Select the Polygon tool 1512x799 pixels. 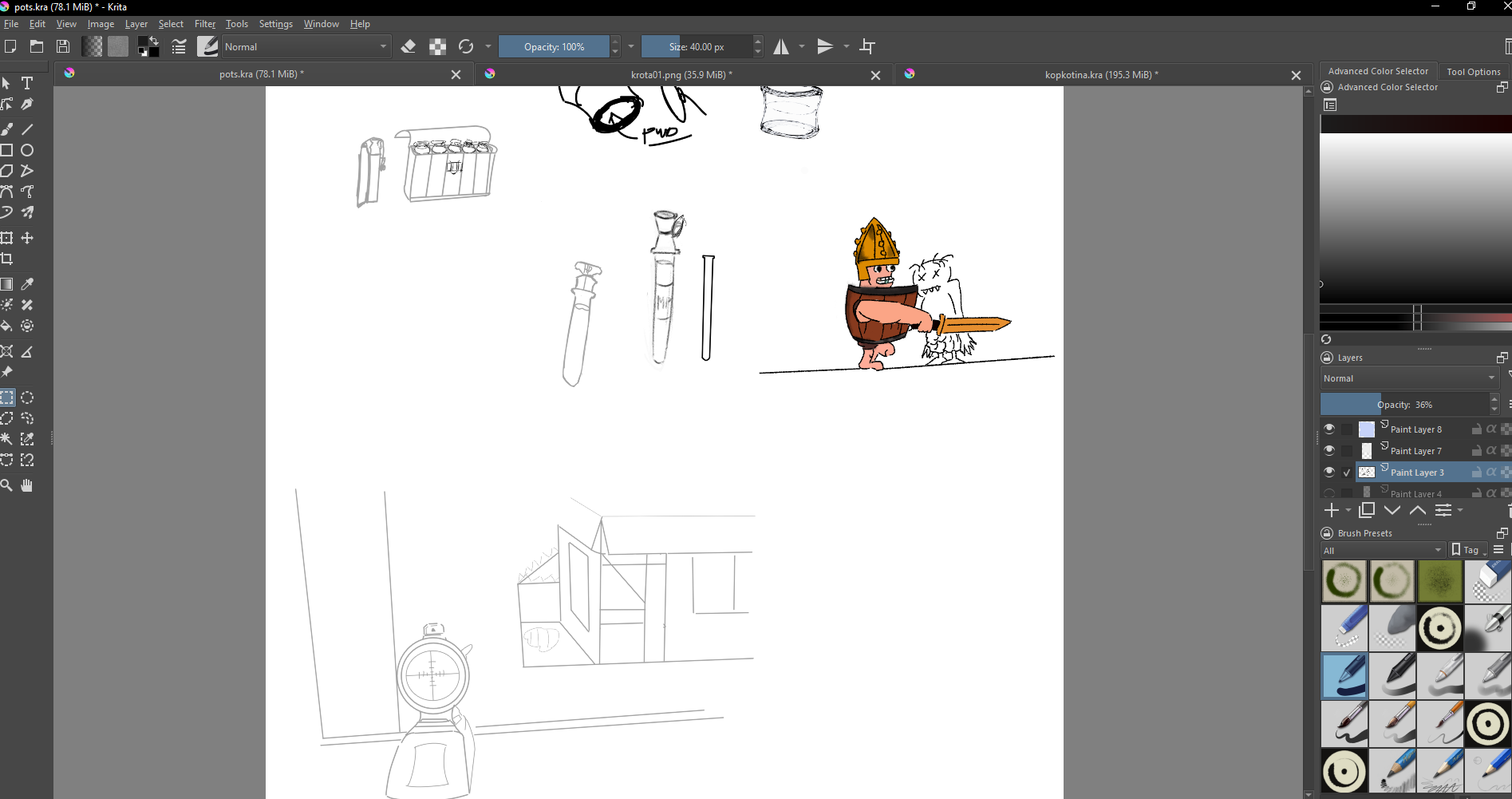click(7, 171)
